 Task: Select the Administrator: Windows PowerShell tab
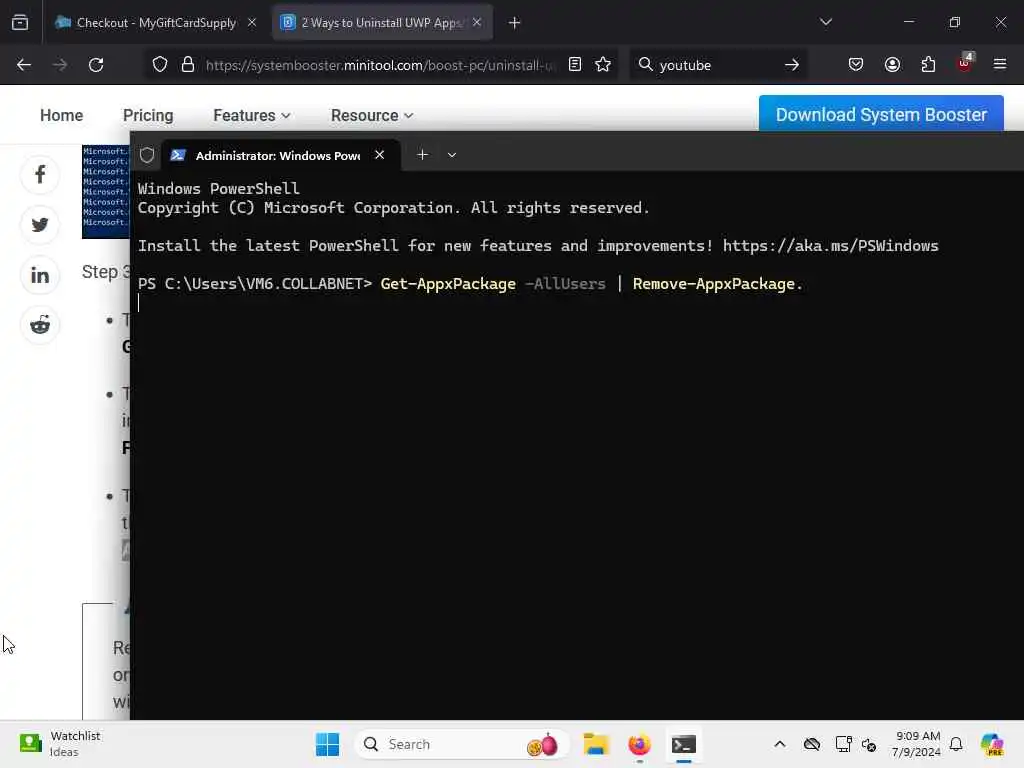point(281,155)
